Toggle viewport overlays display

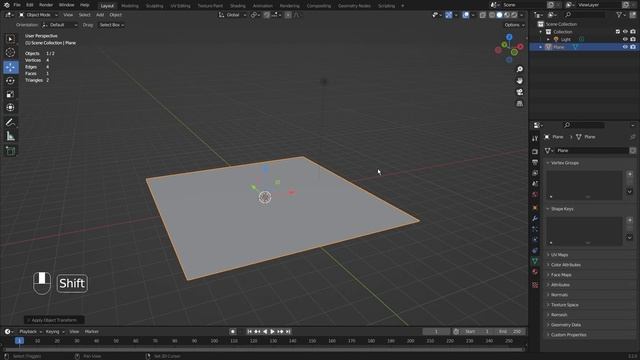click(x=466, y=15)
